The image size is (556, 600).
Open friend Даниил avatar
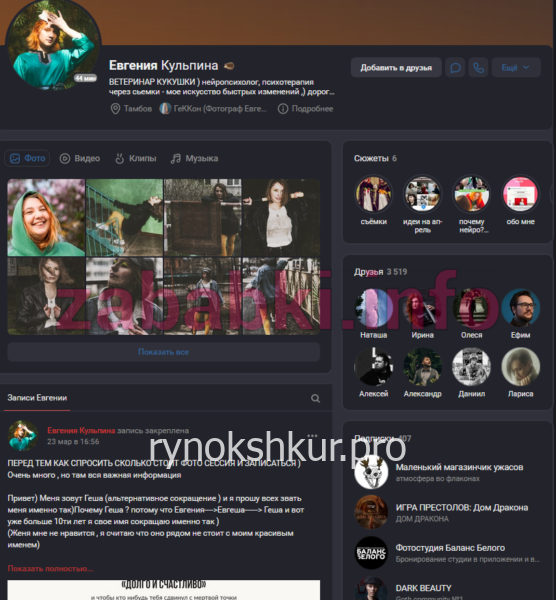[471, 367]
